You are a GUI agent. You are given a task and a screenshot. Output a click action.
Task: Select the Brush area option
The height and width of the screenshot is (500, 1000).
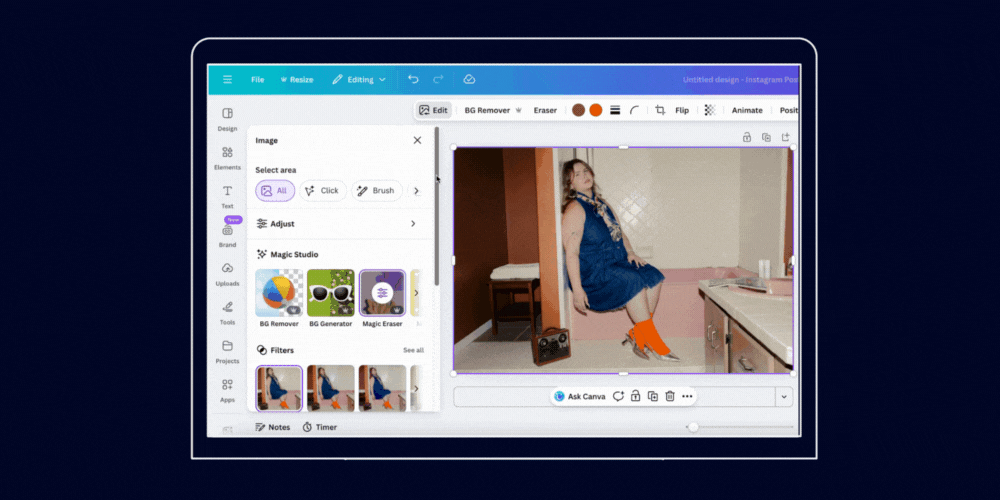click(x=377, y=191)
